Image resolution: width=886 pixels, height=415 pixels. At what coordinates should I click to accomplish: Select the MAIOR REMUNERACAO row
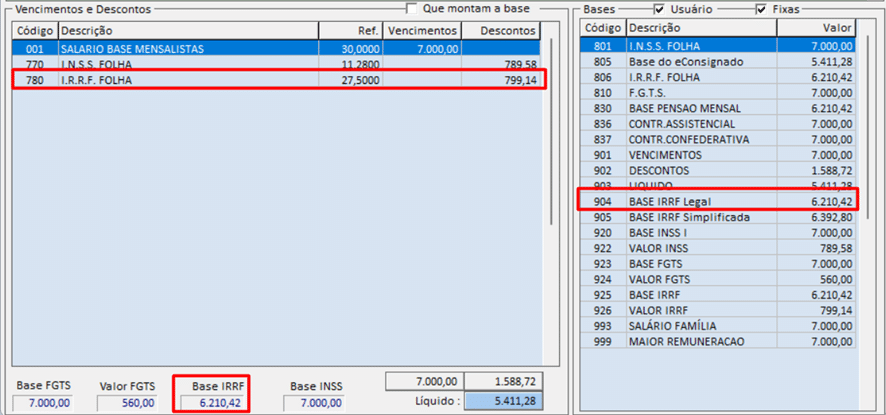718,342
